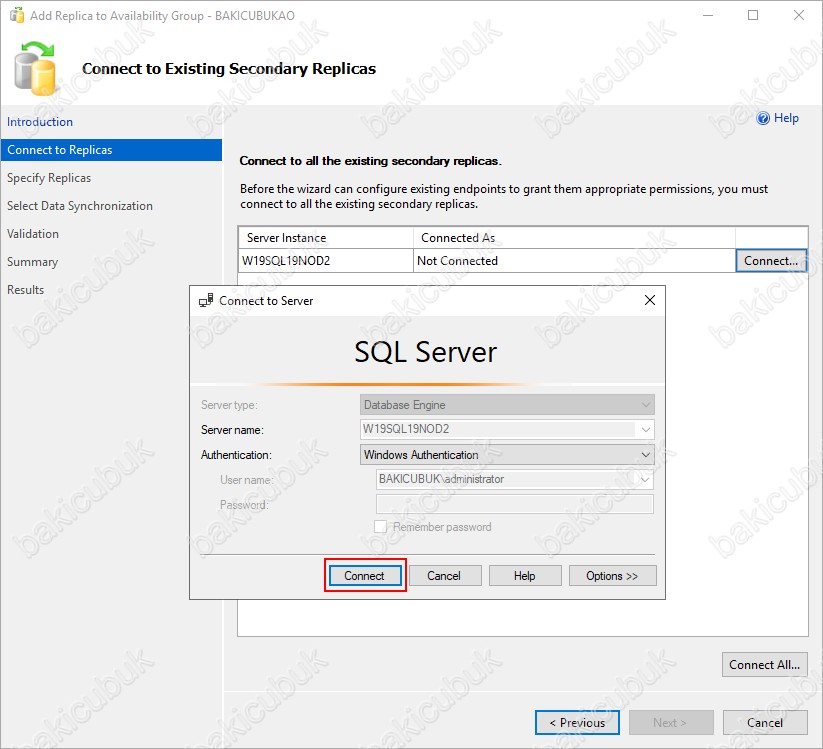Click the Connect button in the Connect to Server dialog
The height and width of the screenshot is (749, 823).
click(x=365, y=575)
